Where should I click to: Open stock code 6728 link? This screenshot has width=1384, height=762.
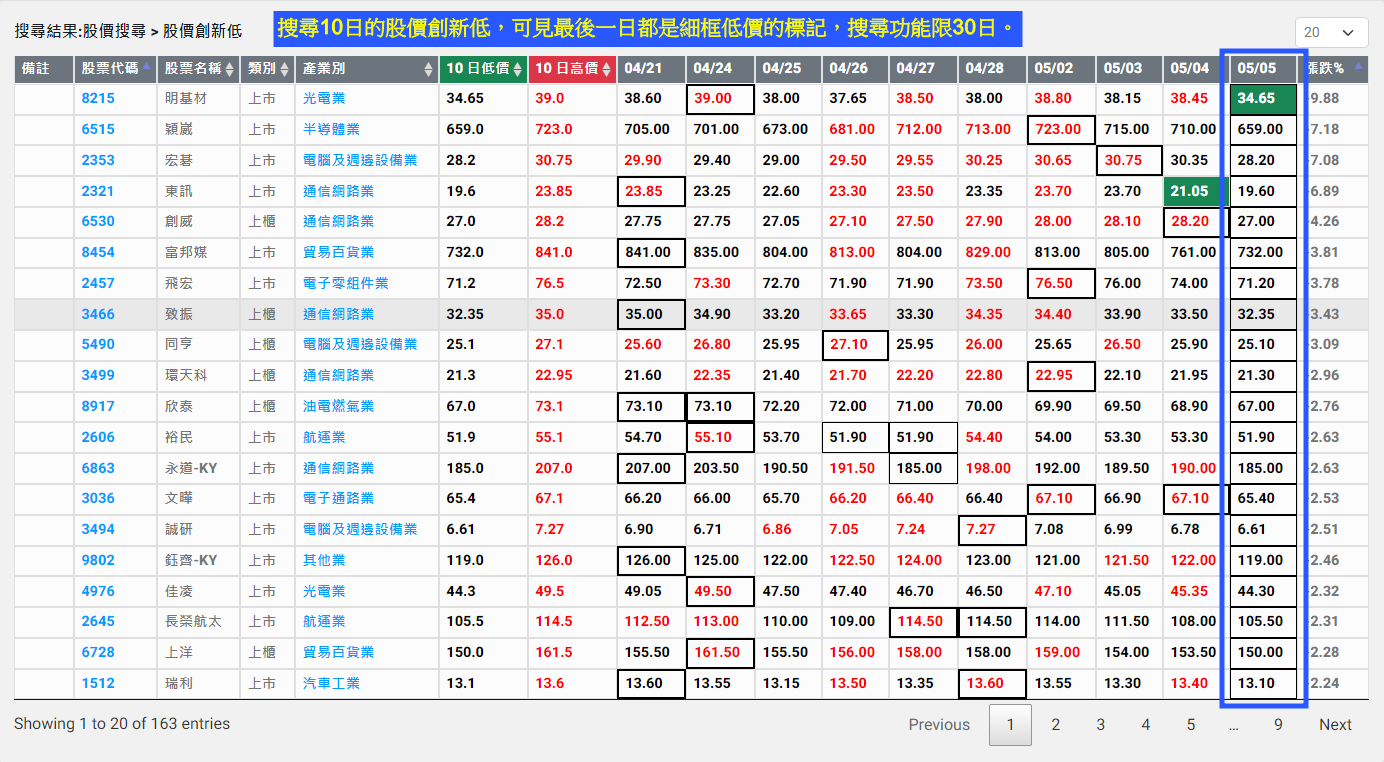click(98, 652)
